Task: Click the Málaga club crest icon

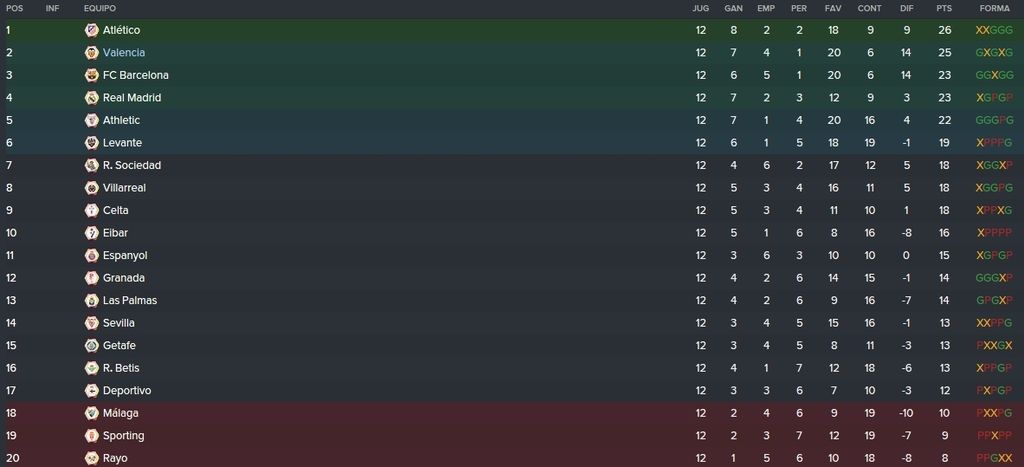Action: point(91,413)
